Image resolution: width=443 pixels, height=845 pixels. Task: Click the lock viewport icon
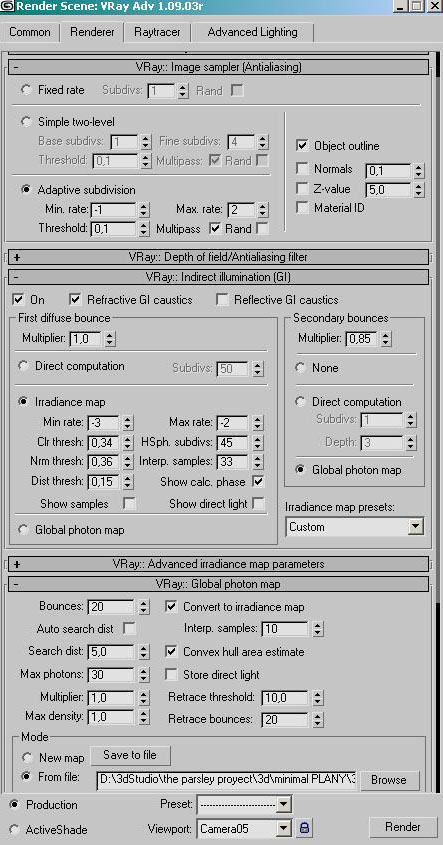tap(305, 827)
